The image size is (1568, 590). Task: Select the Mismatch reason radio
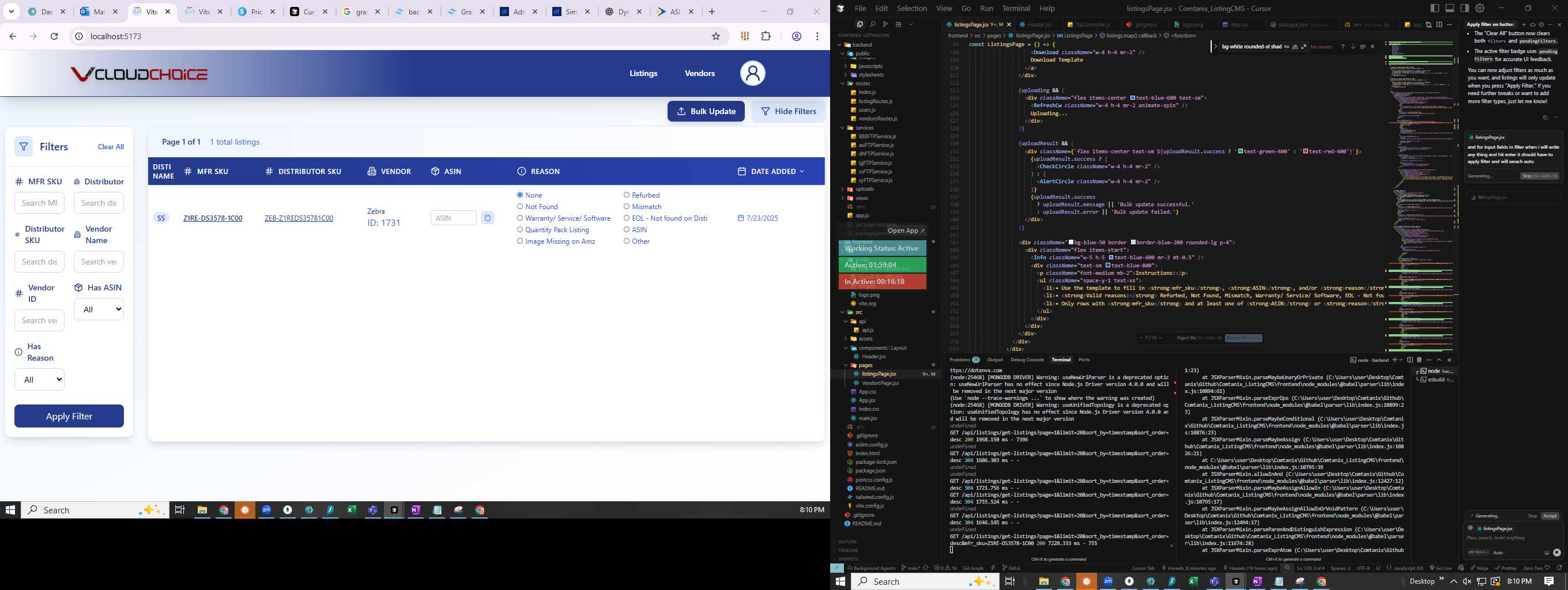tap(627, 207)
